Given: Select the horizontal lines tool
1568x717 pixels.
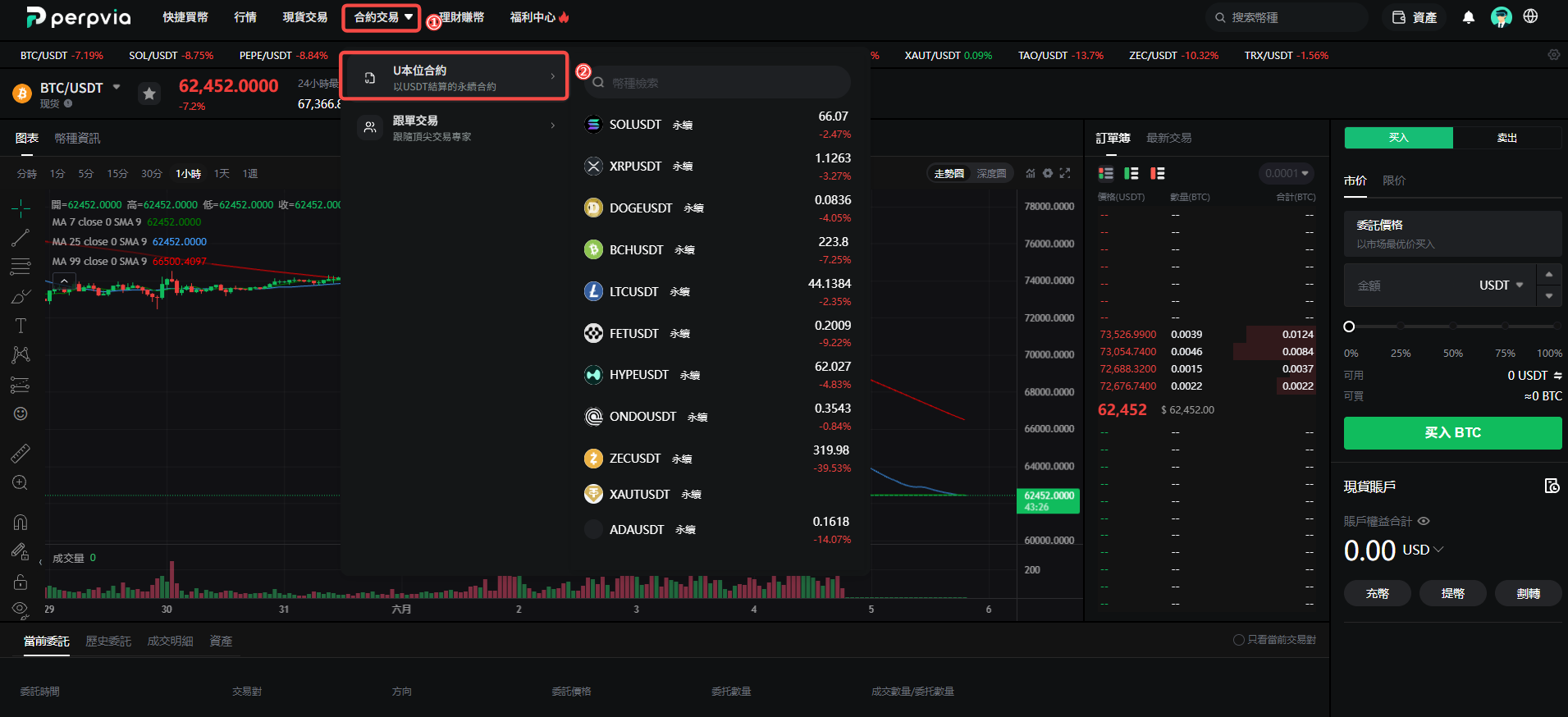Looking at the screenshot, I should (x=21, y=267).
